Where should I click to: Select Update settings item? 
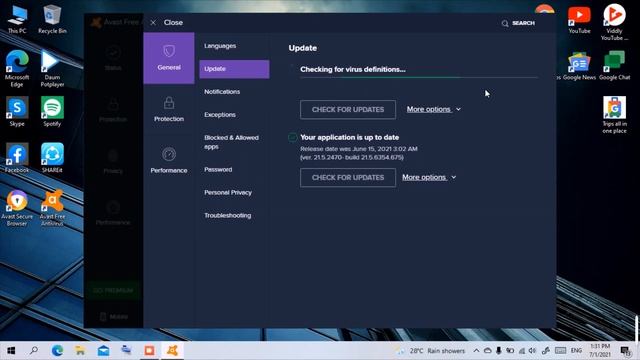pyautogui.click(x=234, y=69)
